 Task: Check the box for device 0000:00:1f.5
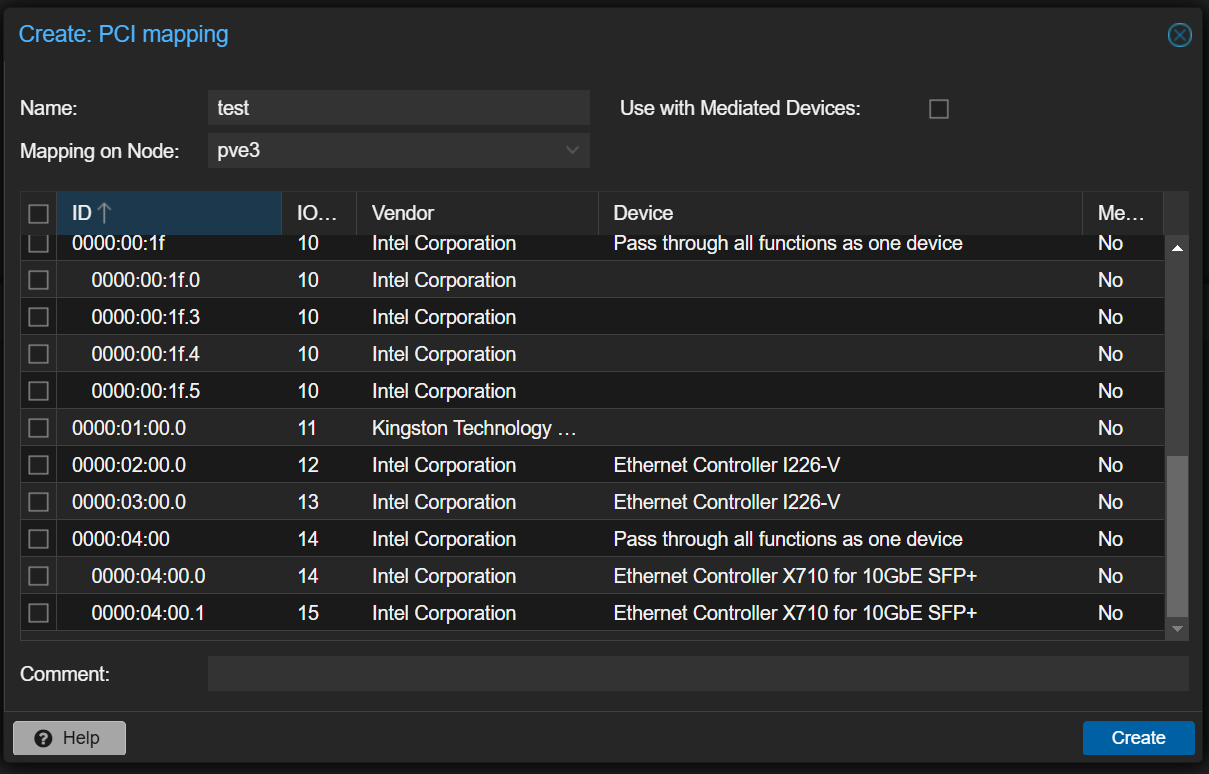[x=38, y=391]
